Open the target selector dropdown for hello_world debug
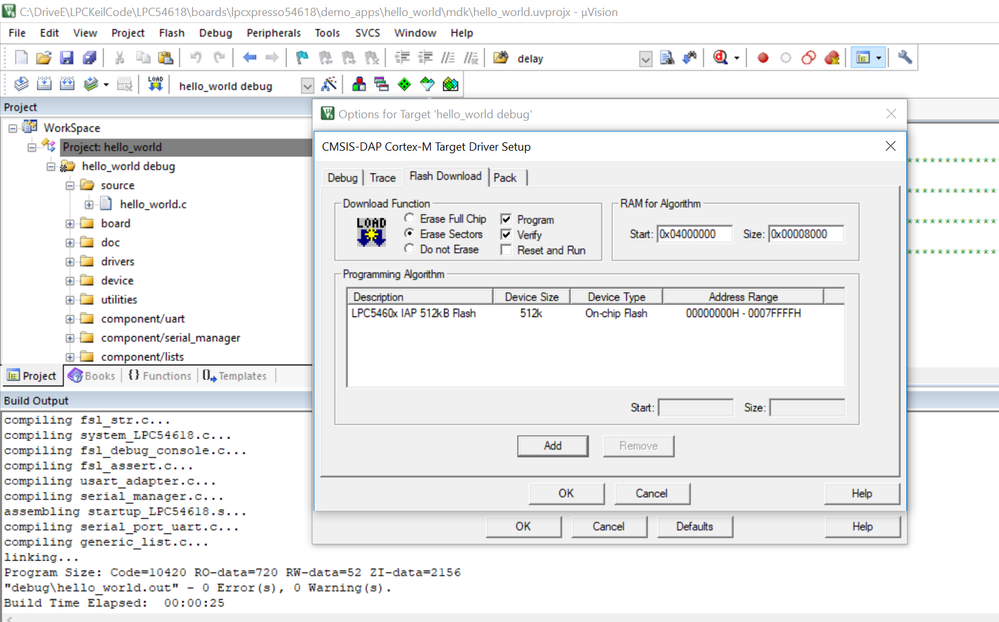Viewport: 999px width, 622px height. click(x=307, y=86)
